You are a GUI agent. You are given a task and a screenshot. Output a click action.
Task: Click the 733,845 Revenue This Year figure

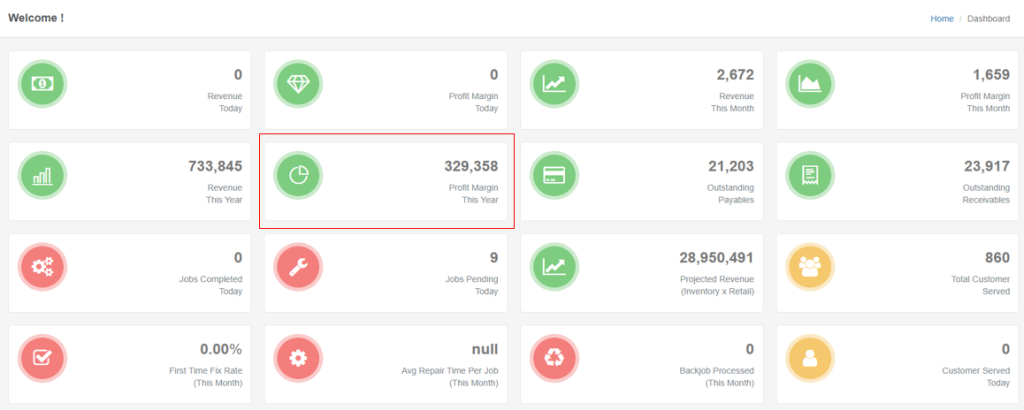[x=215, y=166]
